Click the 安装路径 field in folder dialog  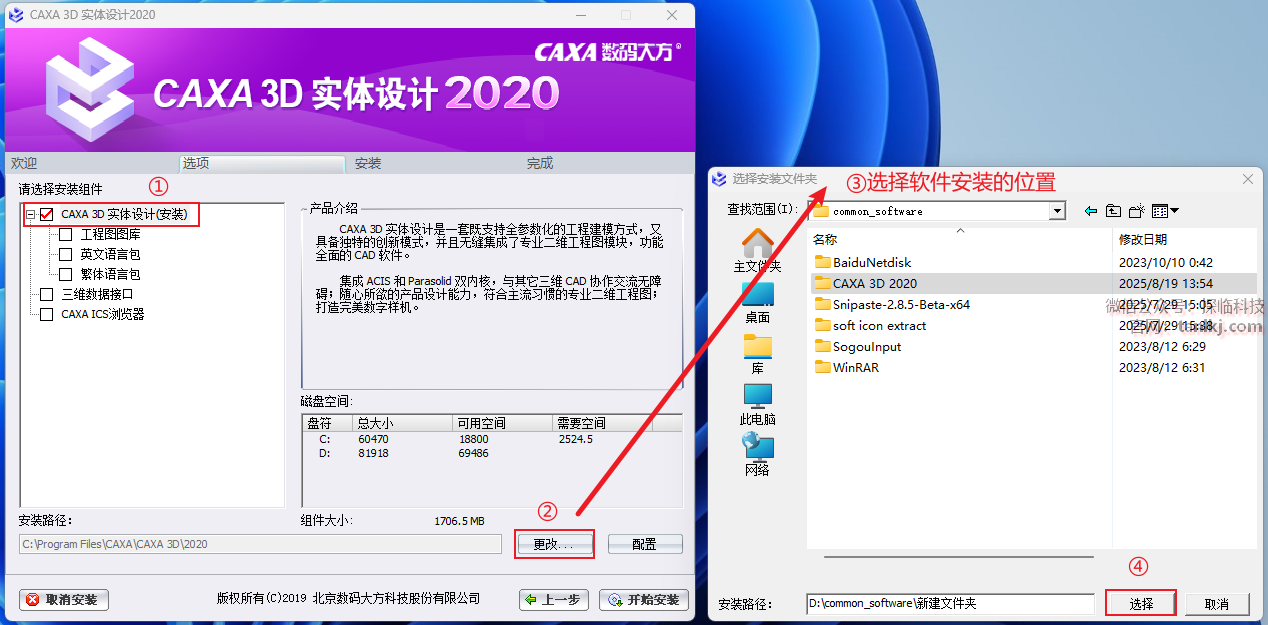pyautogui.click(x=951, y=604)
